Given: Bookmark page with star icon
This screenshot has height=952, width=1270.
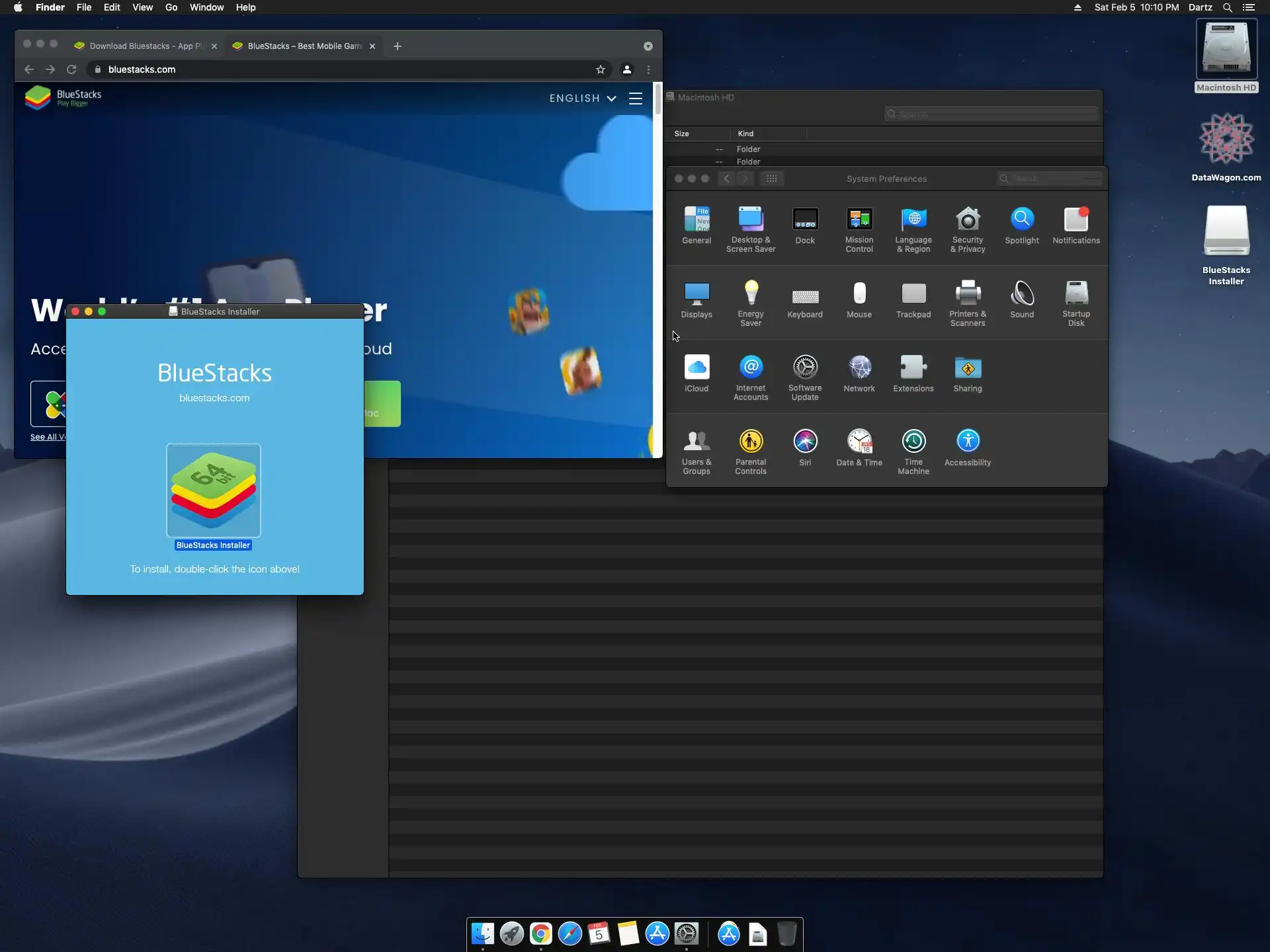Looking at the screenshot, I should (600, 69).
